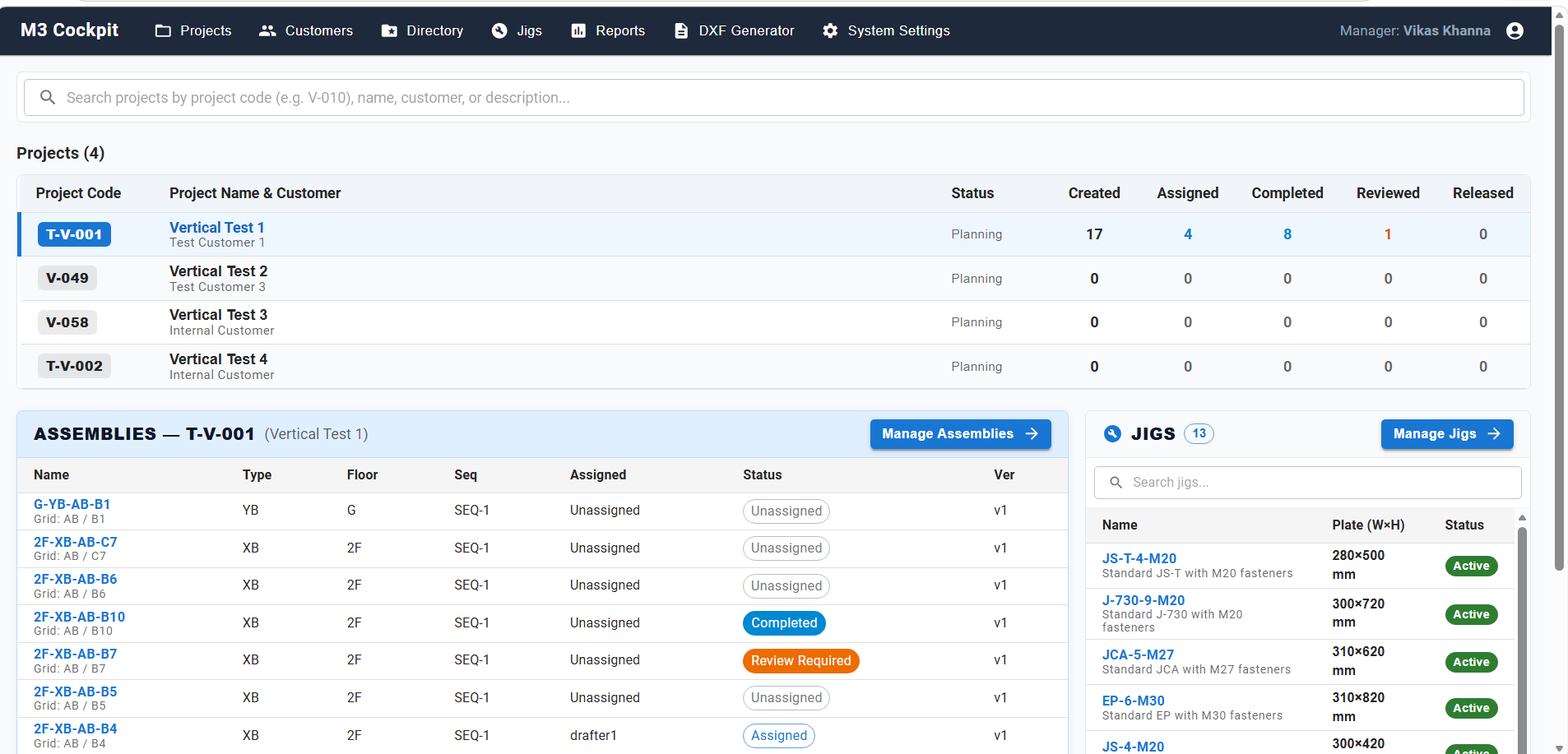Click the project search field
Image resolution: width=1568 pixels, height=754 pixels.
[x=774, y=98]
